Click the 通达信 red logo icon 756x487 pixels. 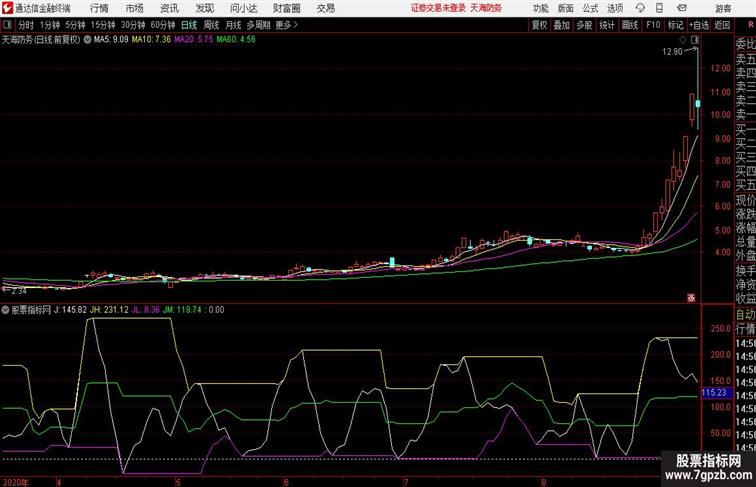point(7,8)
